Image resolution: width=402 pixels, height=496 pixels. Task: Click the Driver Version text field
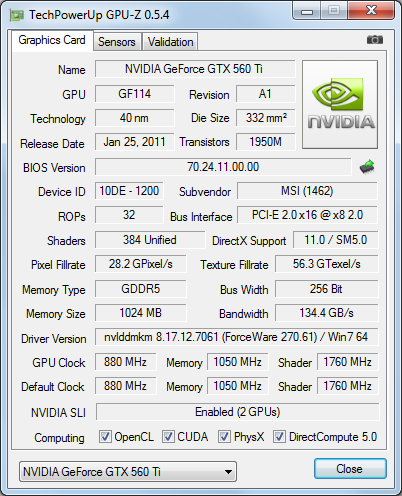237,337
